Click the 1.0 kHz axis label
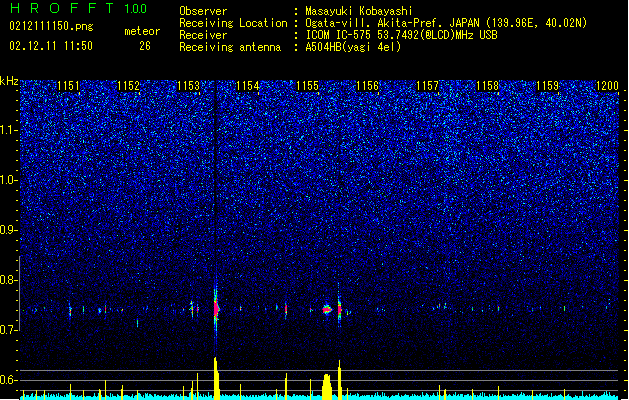Image resolution: width=629 pixels, height=400 pixels. pyautogui.click(x=9, y=180)
